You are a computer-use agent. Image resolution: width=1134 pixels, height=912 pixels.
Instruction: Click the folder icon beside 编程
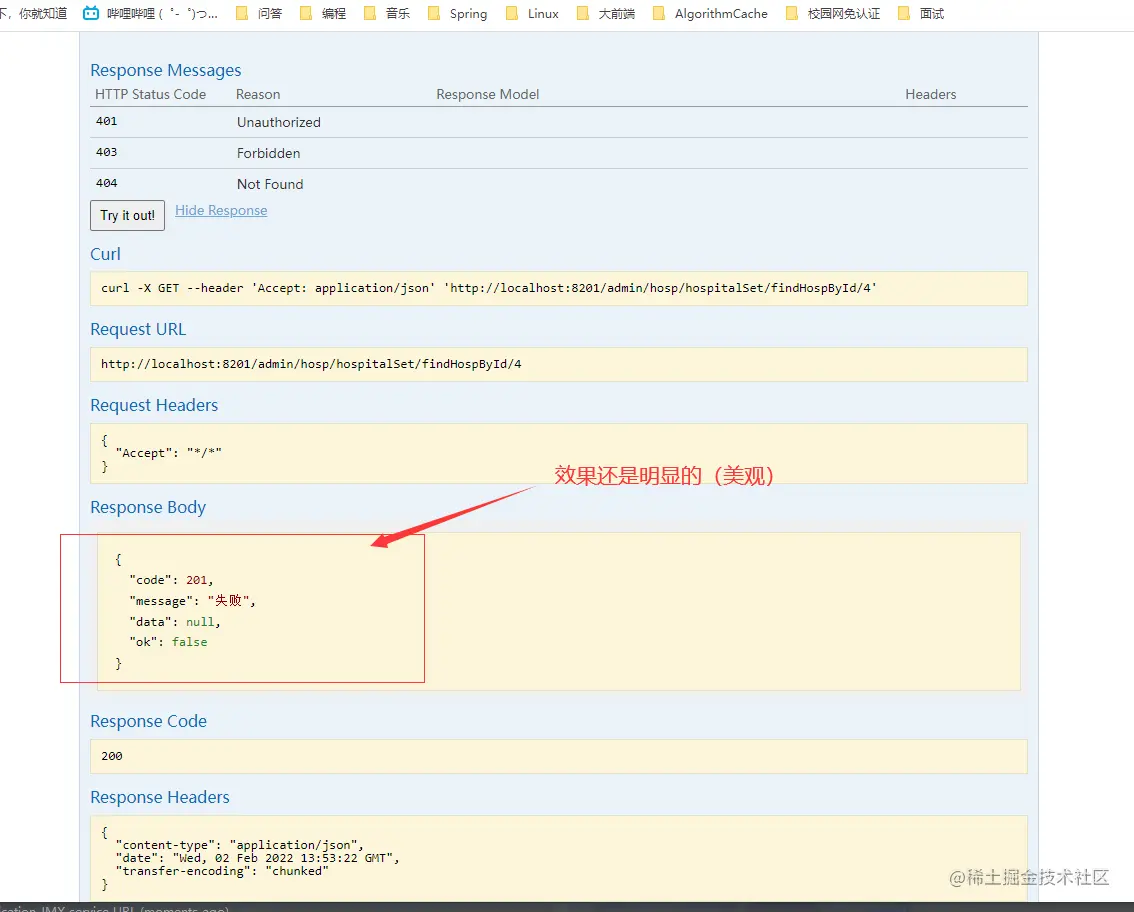(306, 13)
